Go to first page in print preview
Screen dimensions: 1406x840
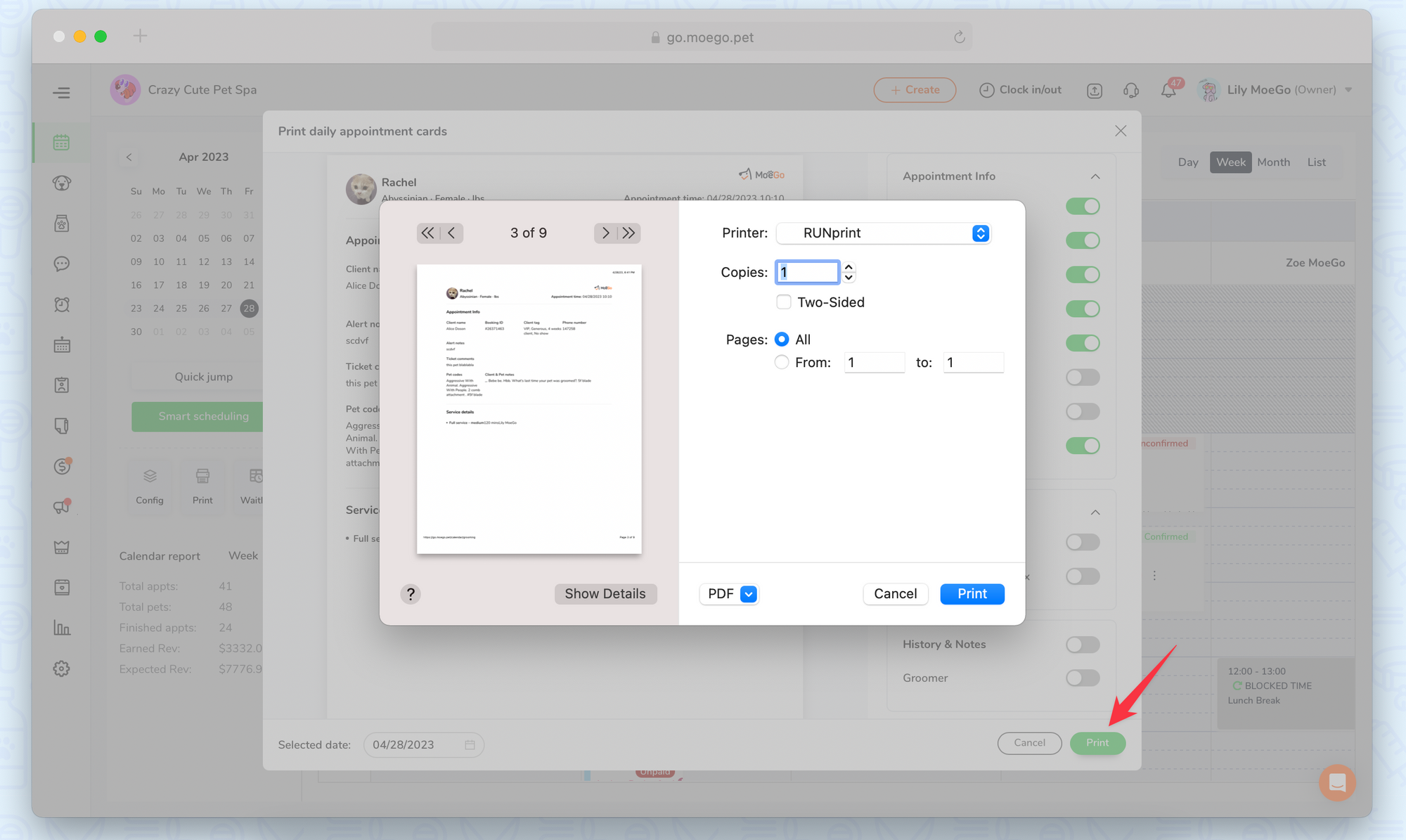427,233
